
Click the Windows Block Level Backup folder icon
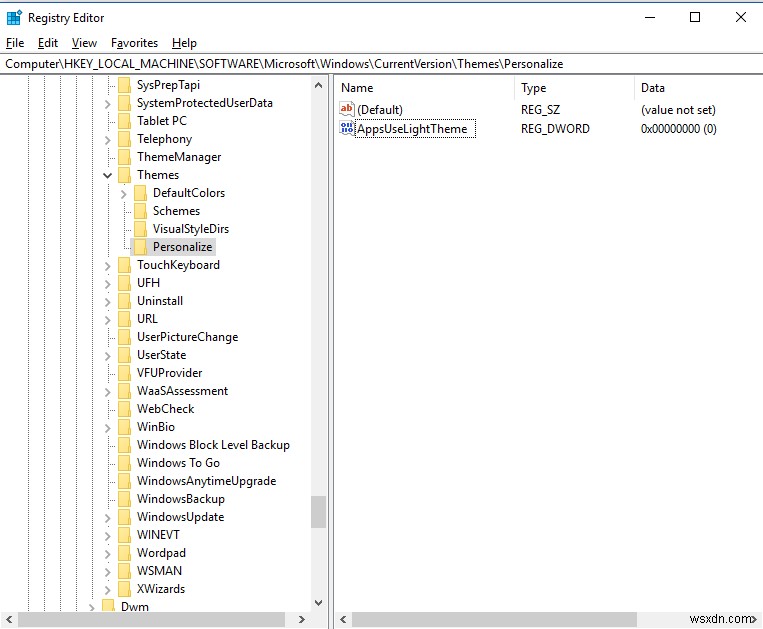pos(124,445)
